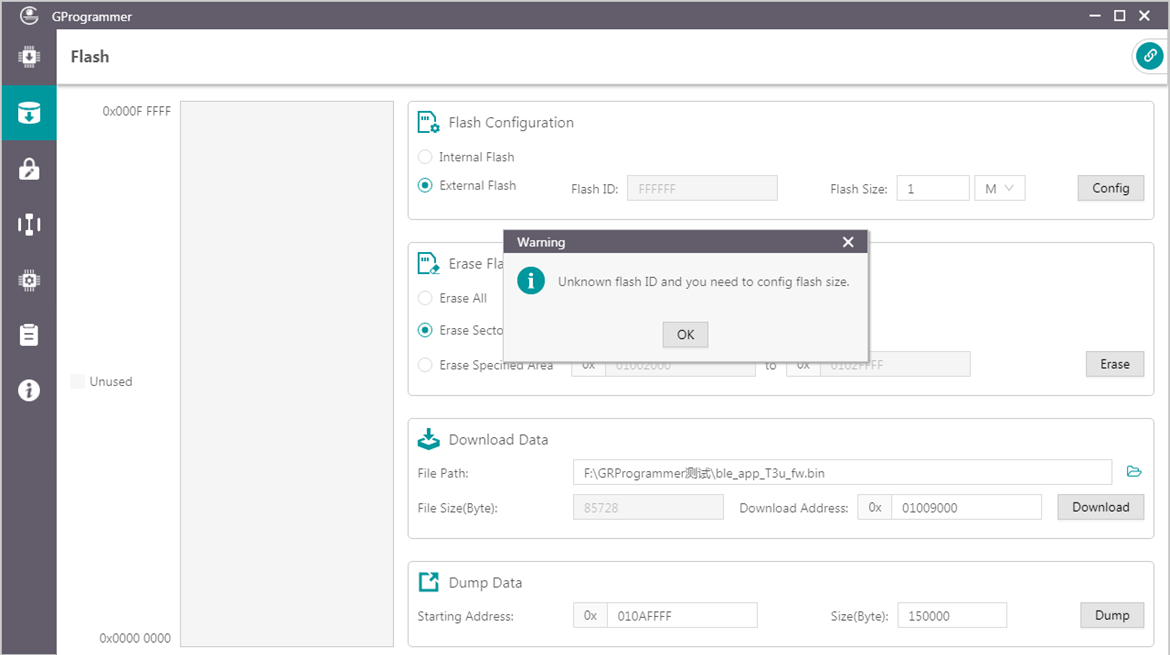Open the device log clipboard sidebar icon

(29, 335)
